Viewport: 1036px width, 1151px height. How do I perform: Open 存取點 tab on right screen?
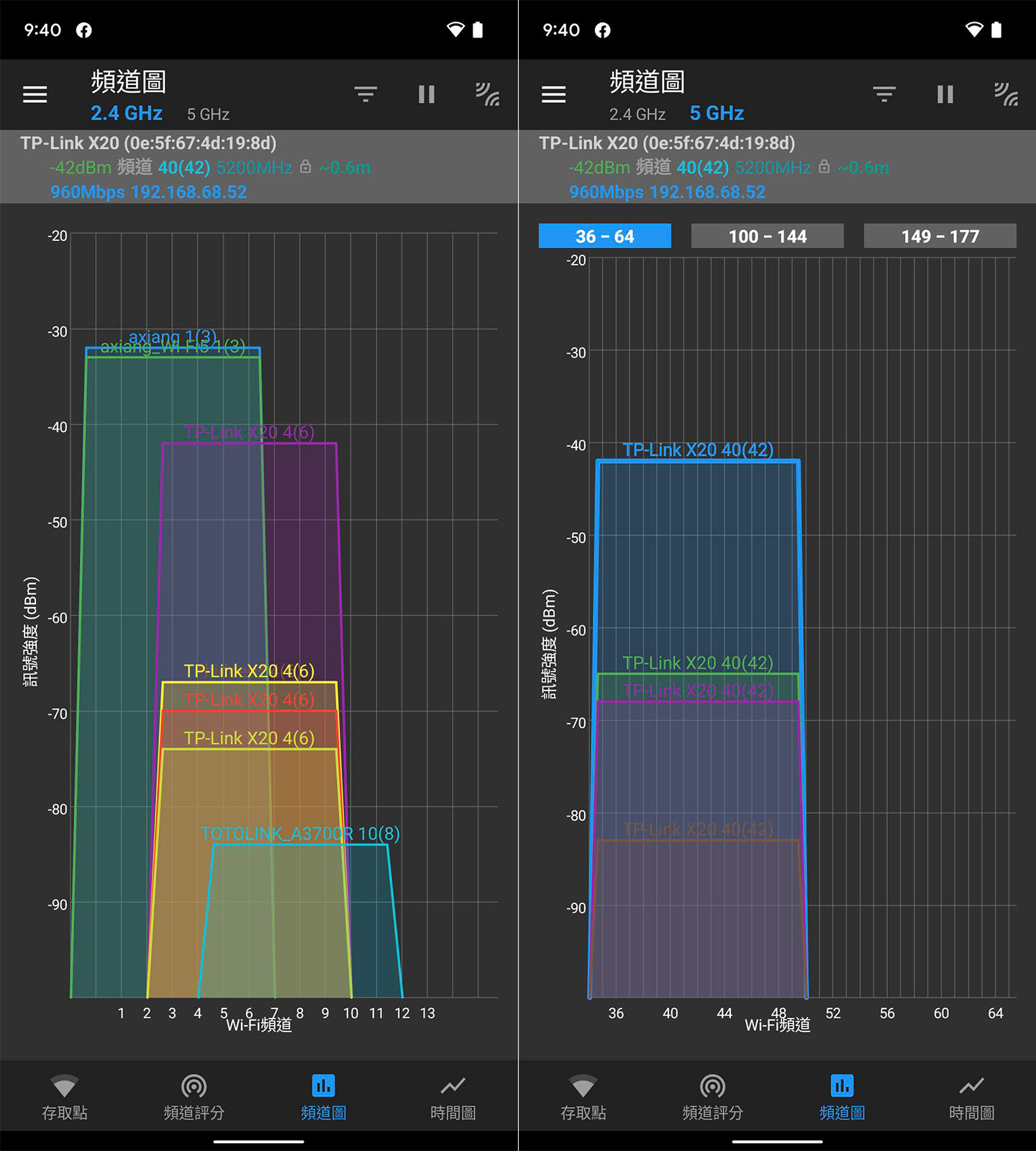pyautogui.click(x=583, y=1098)
